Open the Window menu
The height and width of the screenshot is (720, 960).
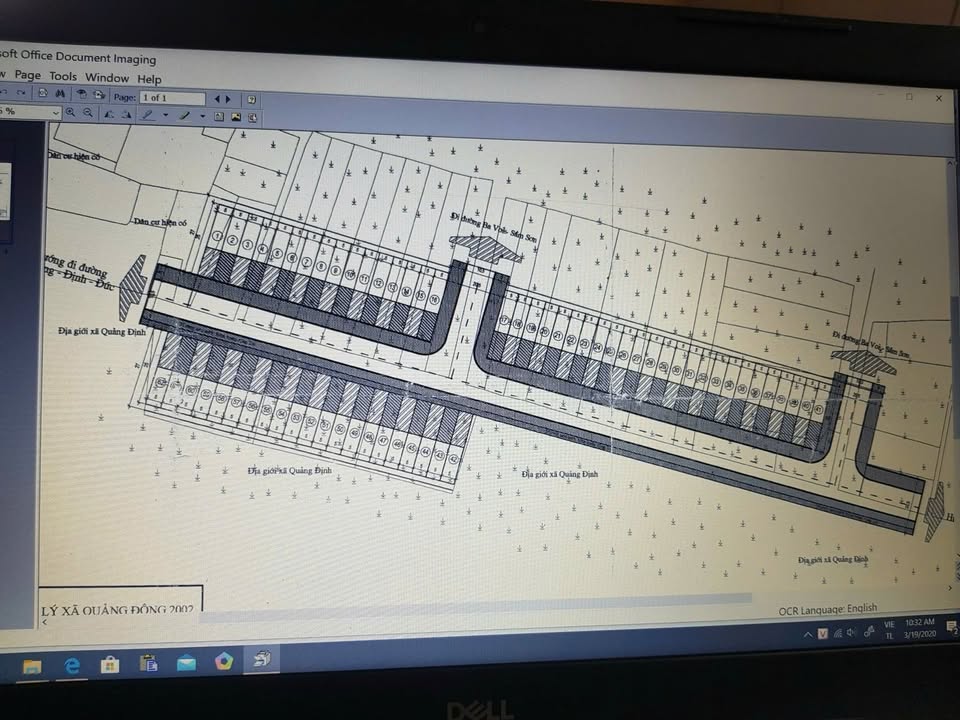click(106, 78)
